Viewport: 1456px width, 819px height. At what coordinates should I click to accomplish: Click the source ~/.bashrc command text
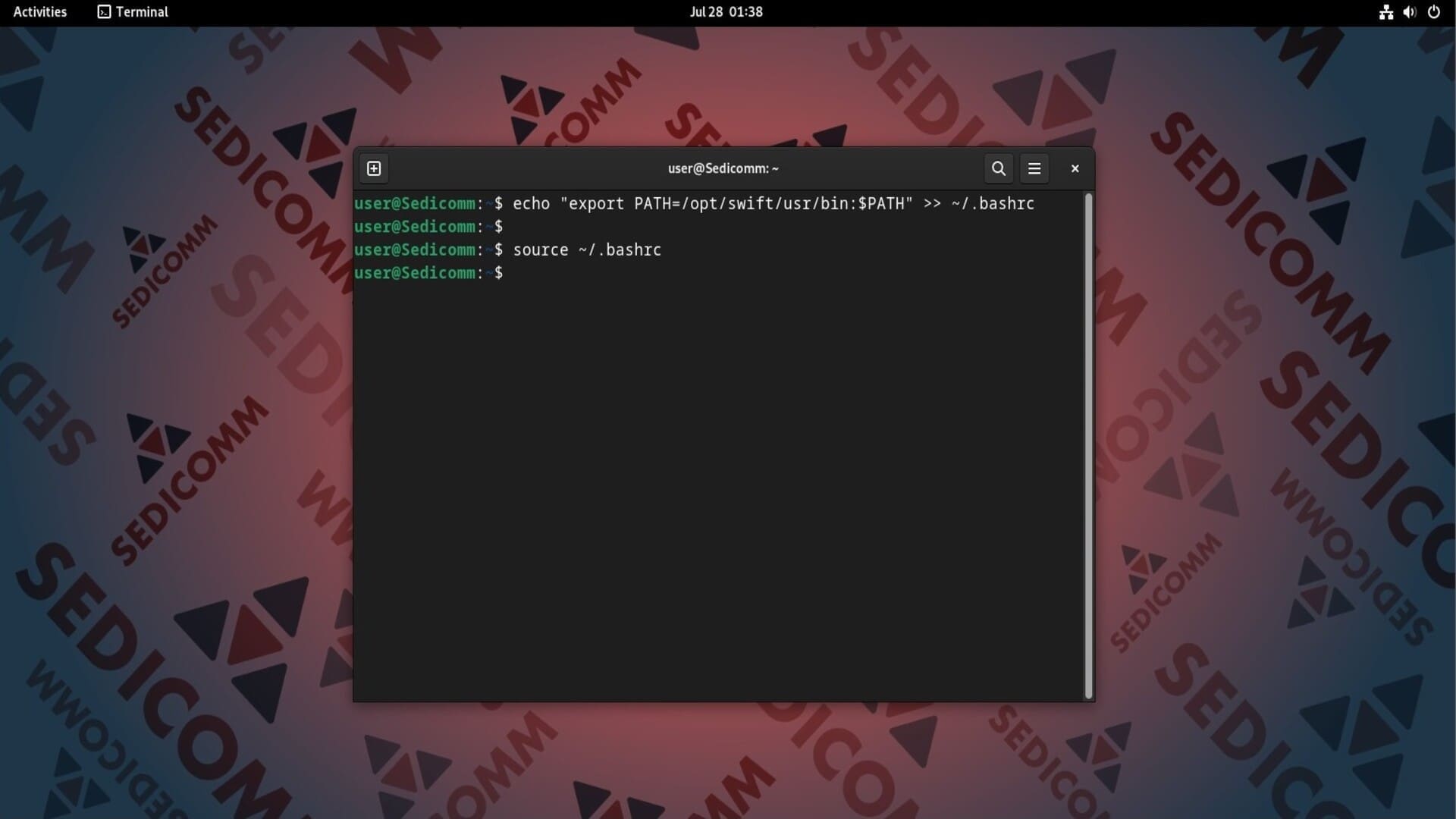coord(587,250)
